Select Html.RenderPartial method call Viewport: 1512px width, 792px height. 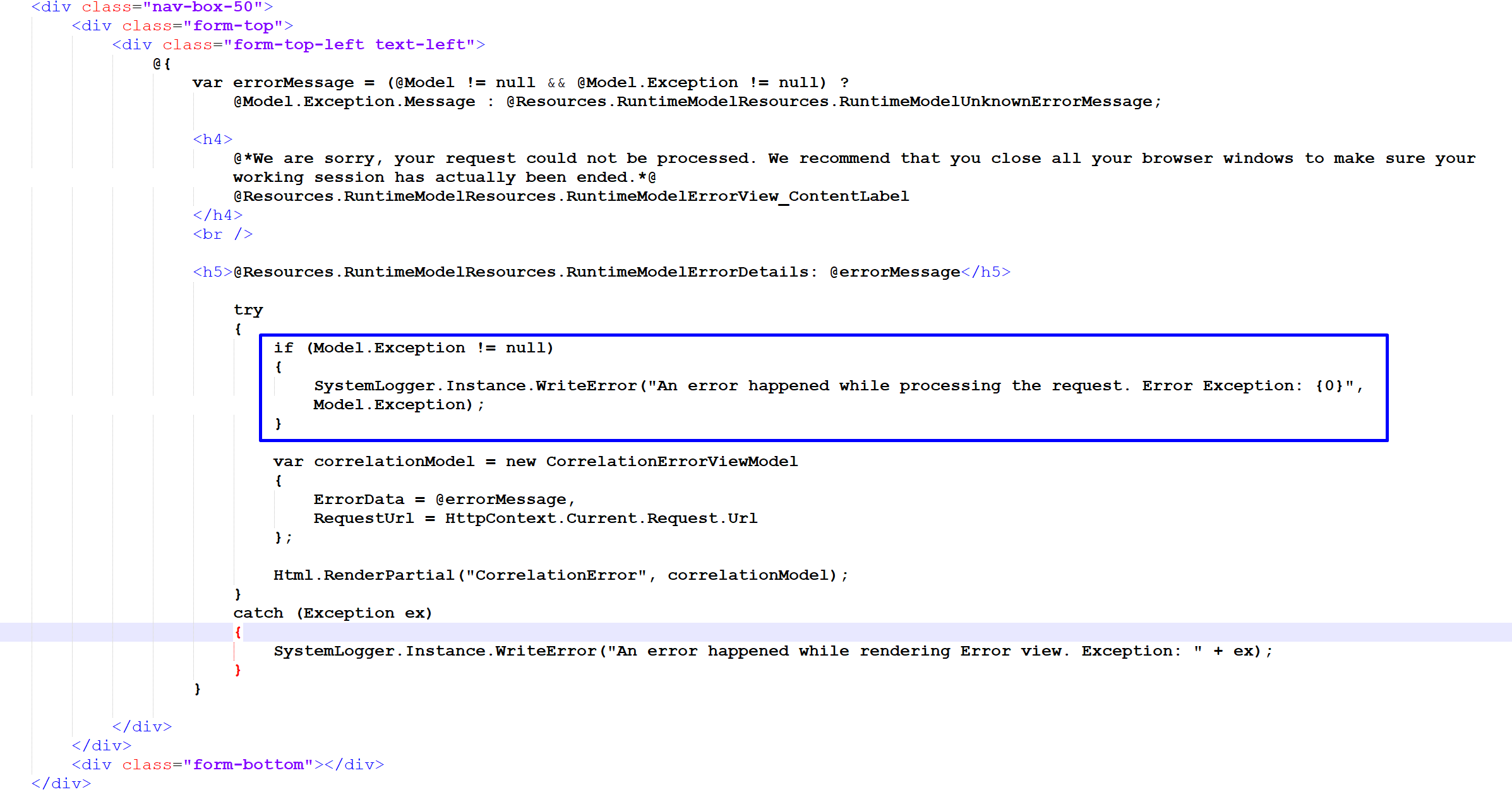[x=560, y=575]
